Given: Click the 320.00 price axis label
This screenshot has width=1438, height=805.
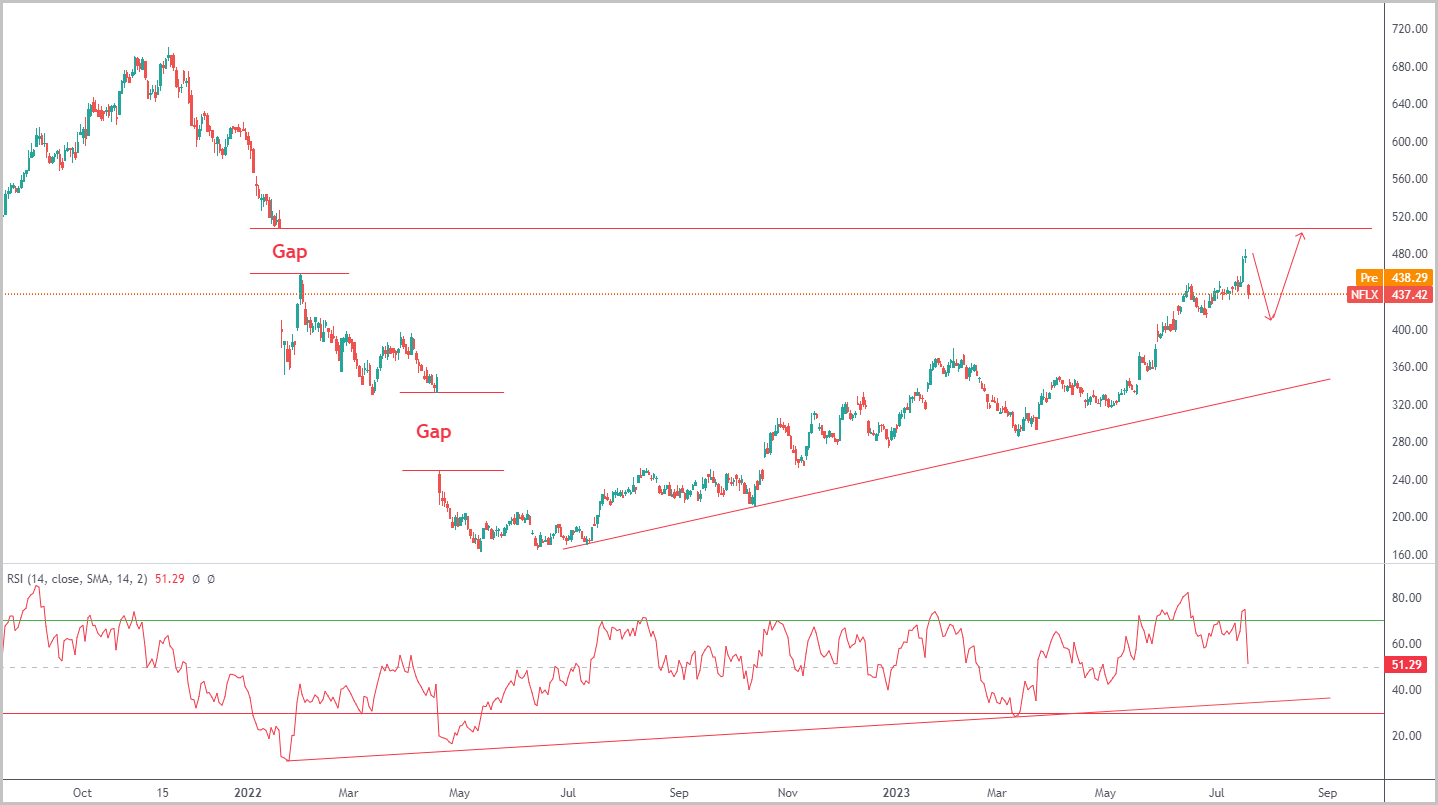Looking at the screenshot, I should click(1408, 405).
